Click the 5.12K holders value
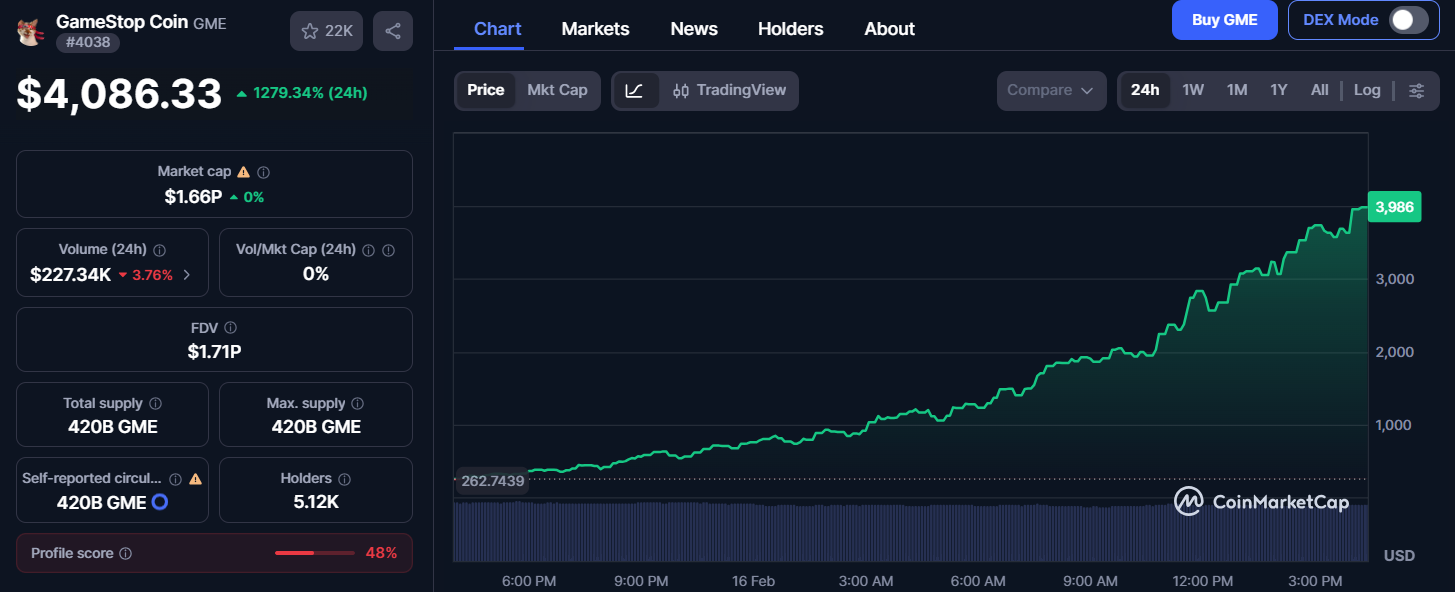 316,502
